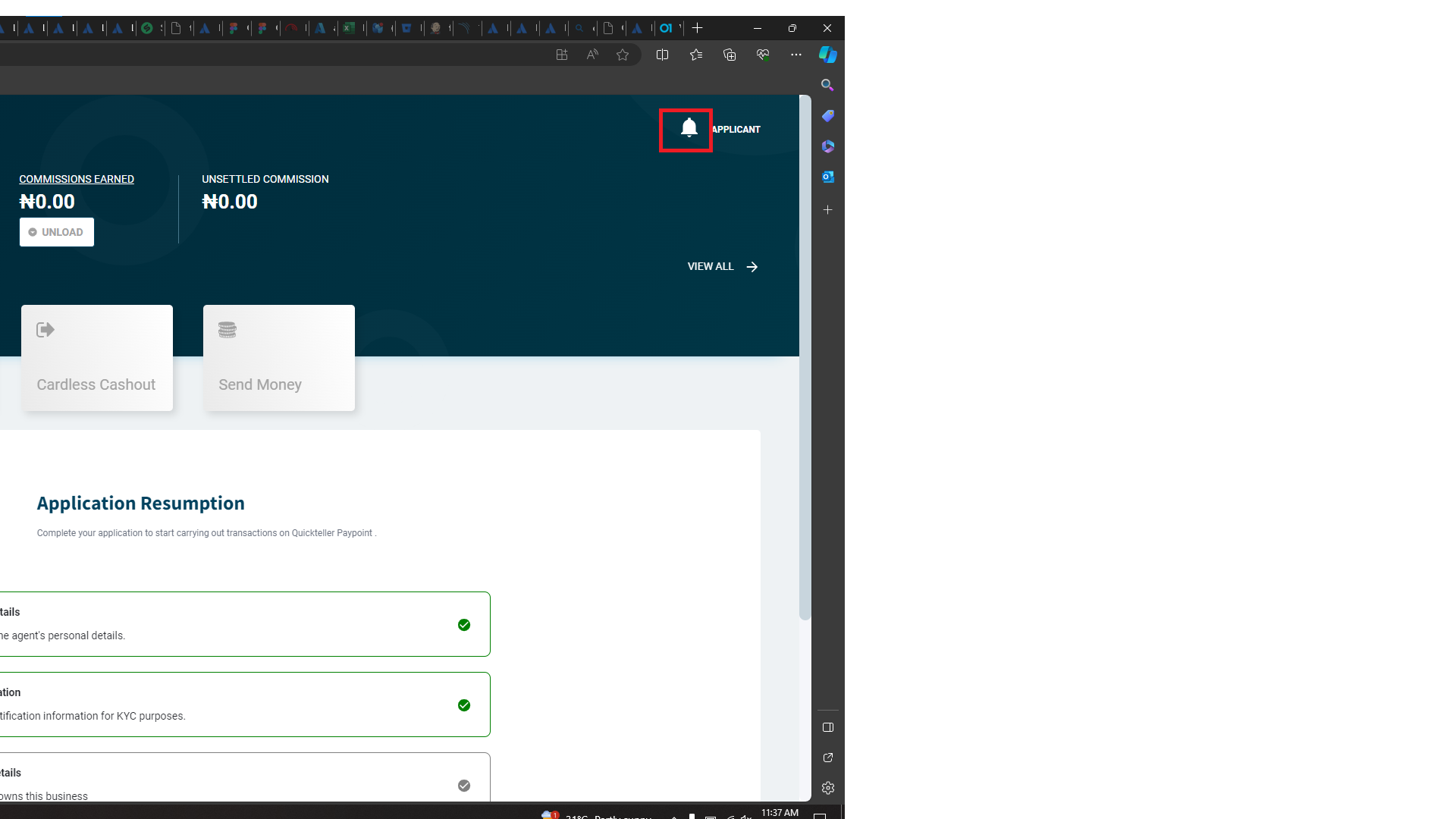The height and width of the screenshot is (819, 1456).
Task: Click the page vertical scrollbar
Action: (x=805, y=356)
